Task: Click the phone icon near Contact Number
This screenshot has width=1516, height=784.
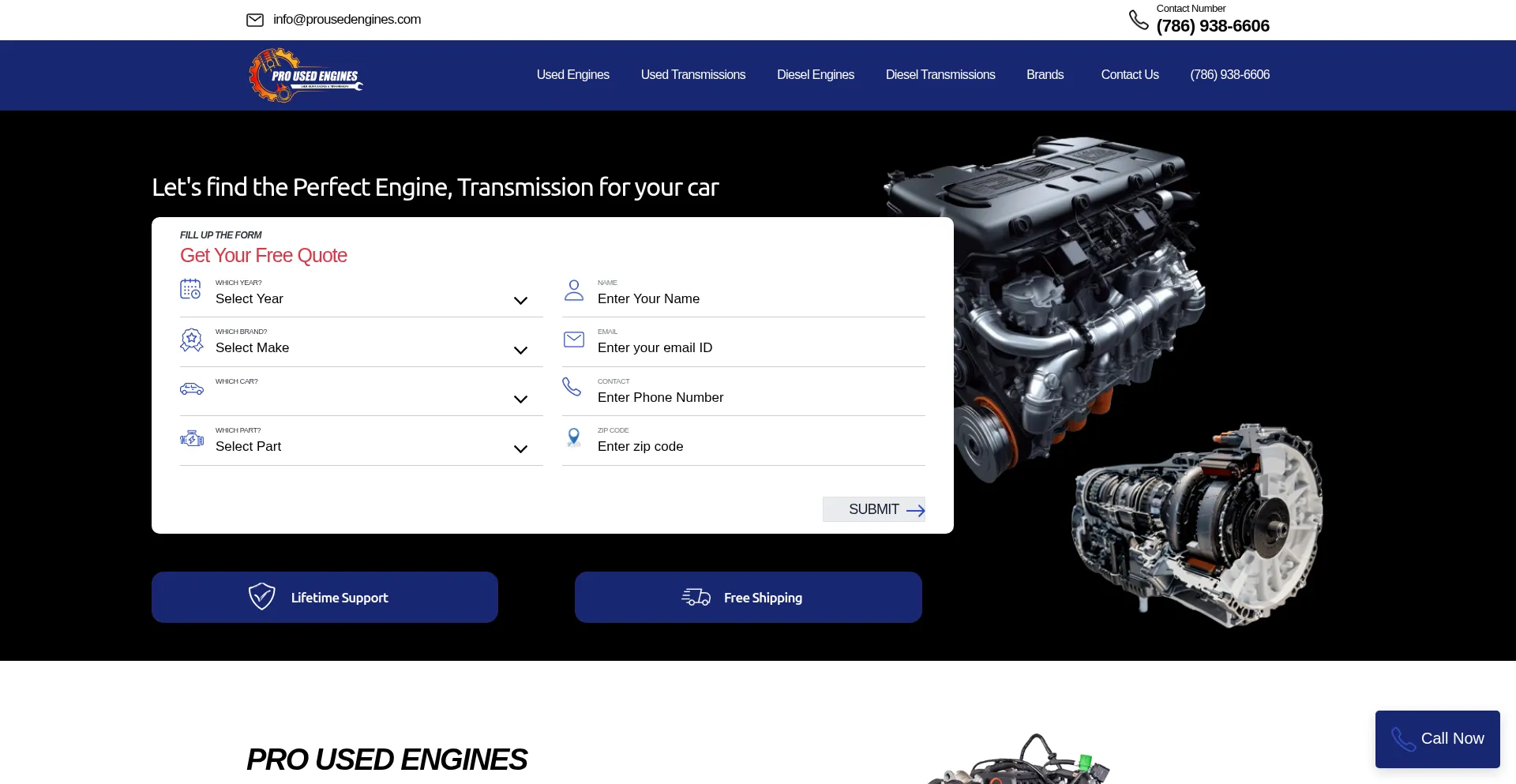Action: [x=1138, y=20]
